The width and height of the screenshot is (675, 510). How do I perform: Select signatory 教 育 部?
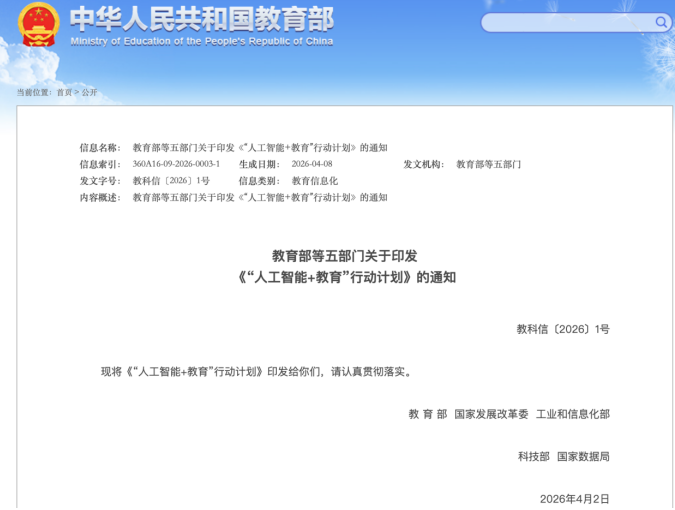click(428, 414)
